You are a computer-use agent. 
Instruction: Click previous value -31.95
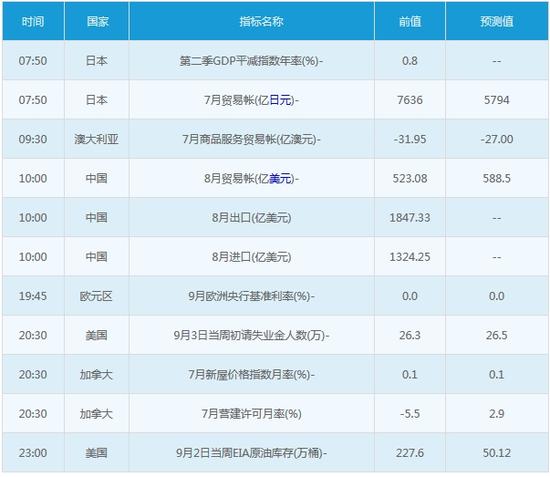pyautogui.click(x=410, y=139)
